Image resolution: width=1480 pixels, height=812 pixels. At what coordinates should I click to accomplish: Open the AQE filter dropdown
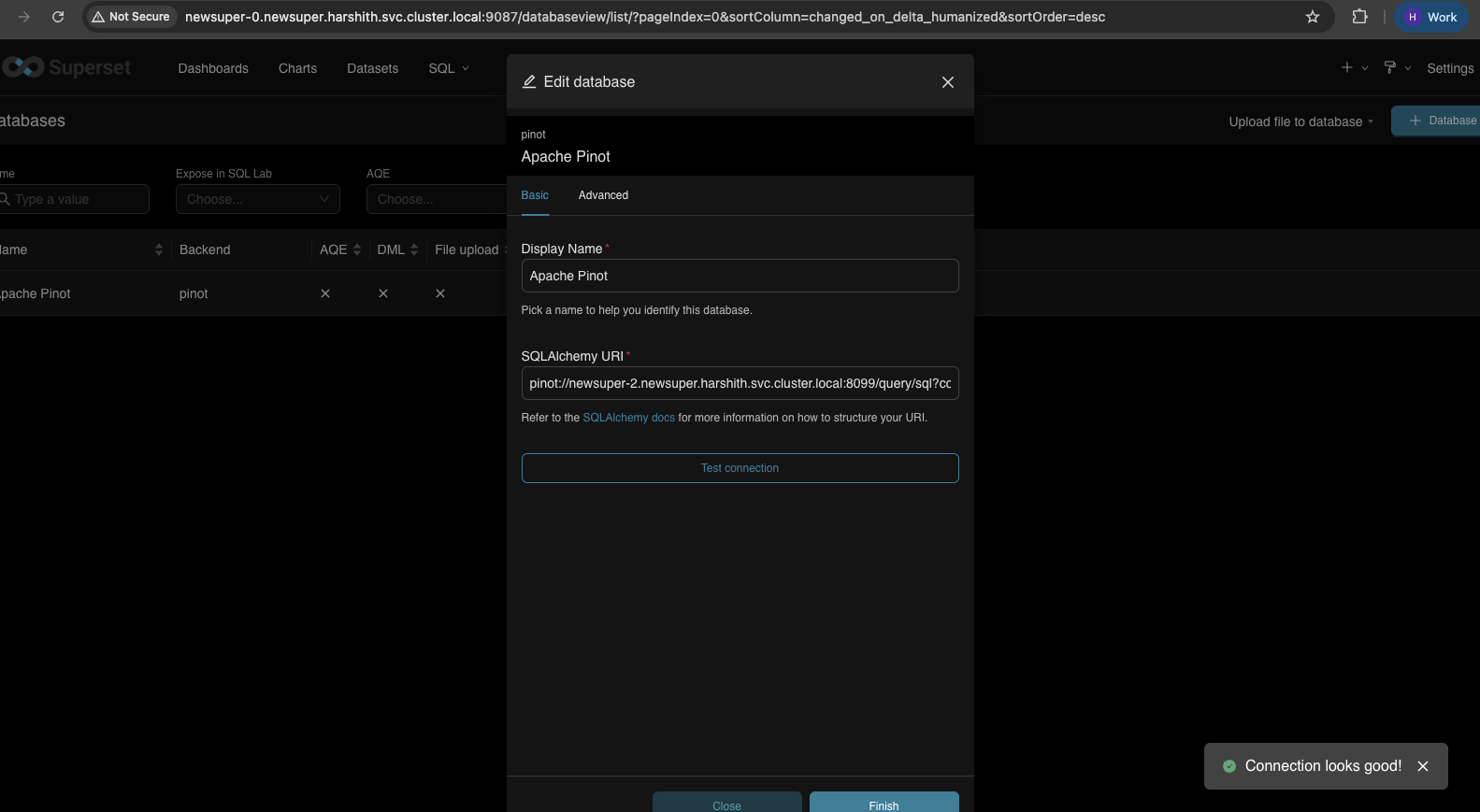(x=437, y=199)
